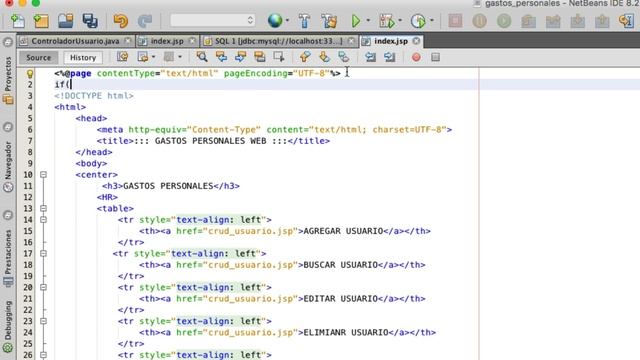Click the Debug Project icon

click(x=387, y=20)
